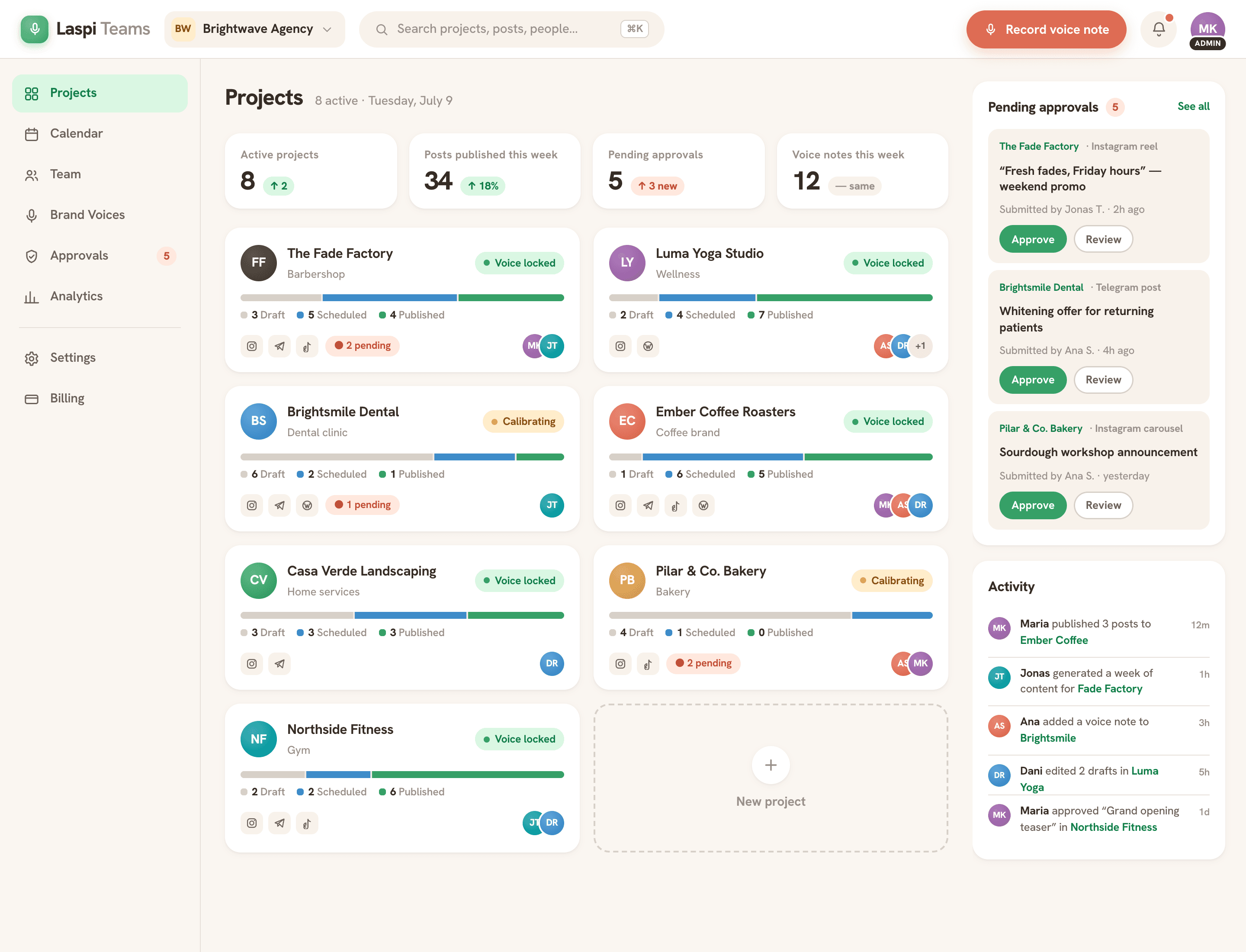Click Telegram icon on Casa Verde Landscaping card
1246x952 pixels.
pyautogui.click(x=279, y=663)
